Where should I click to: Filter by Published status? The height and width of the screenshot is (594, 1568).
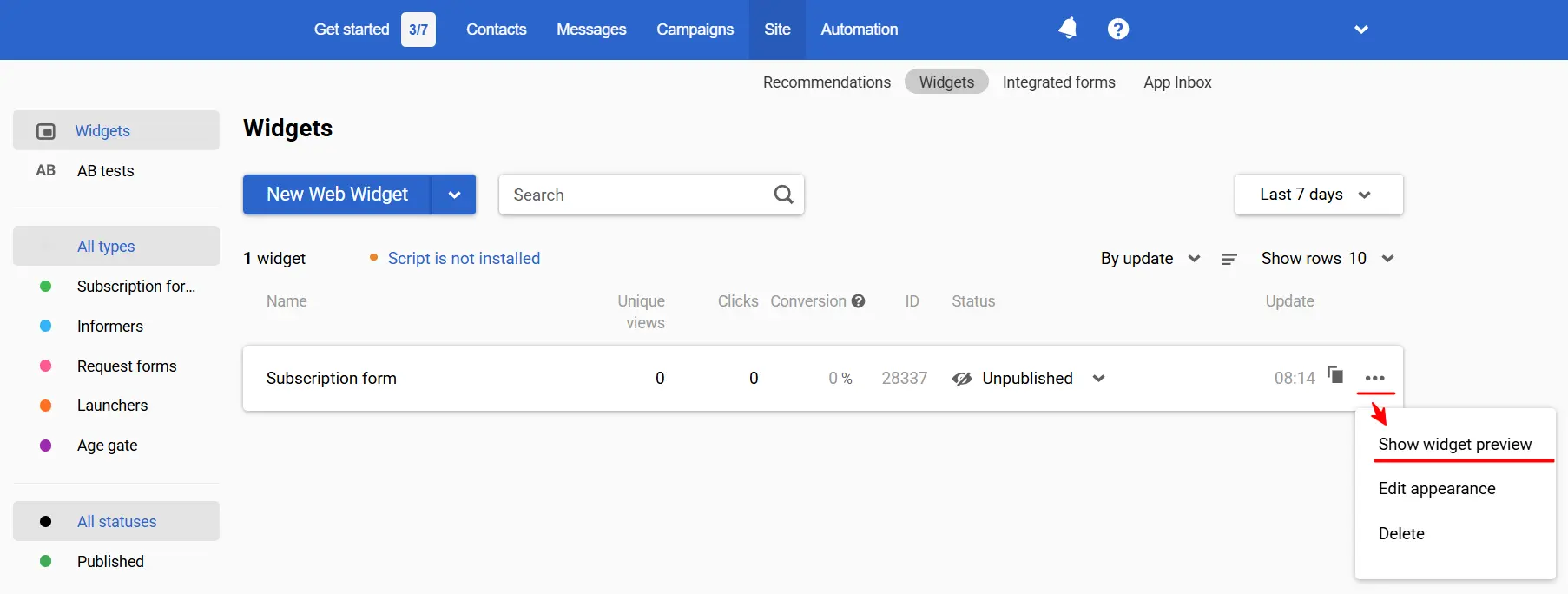point(110,561)
